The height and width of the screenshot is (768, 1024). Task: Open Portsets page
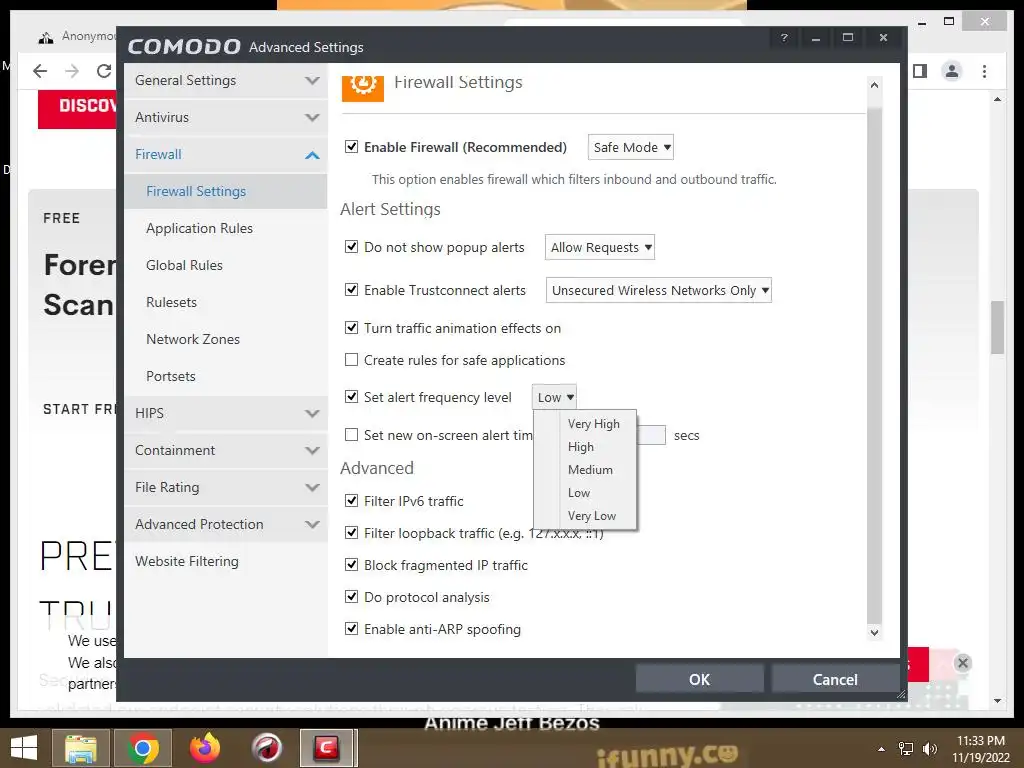(225, 377)
